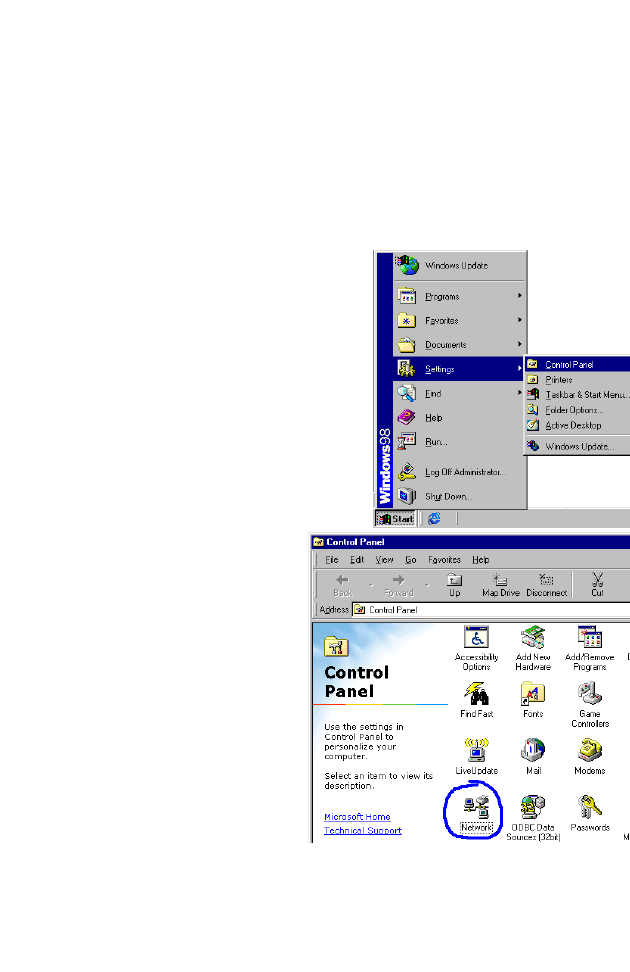The height and width of the screenshot is (972, 630).
Task: Launch Internet Explorer from quick launch
Action: (x=434, y=518)
